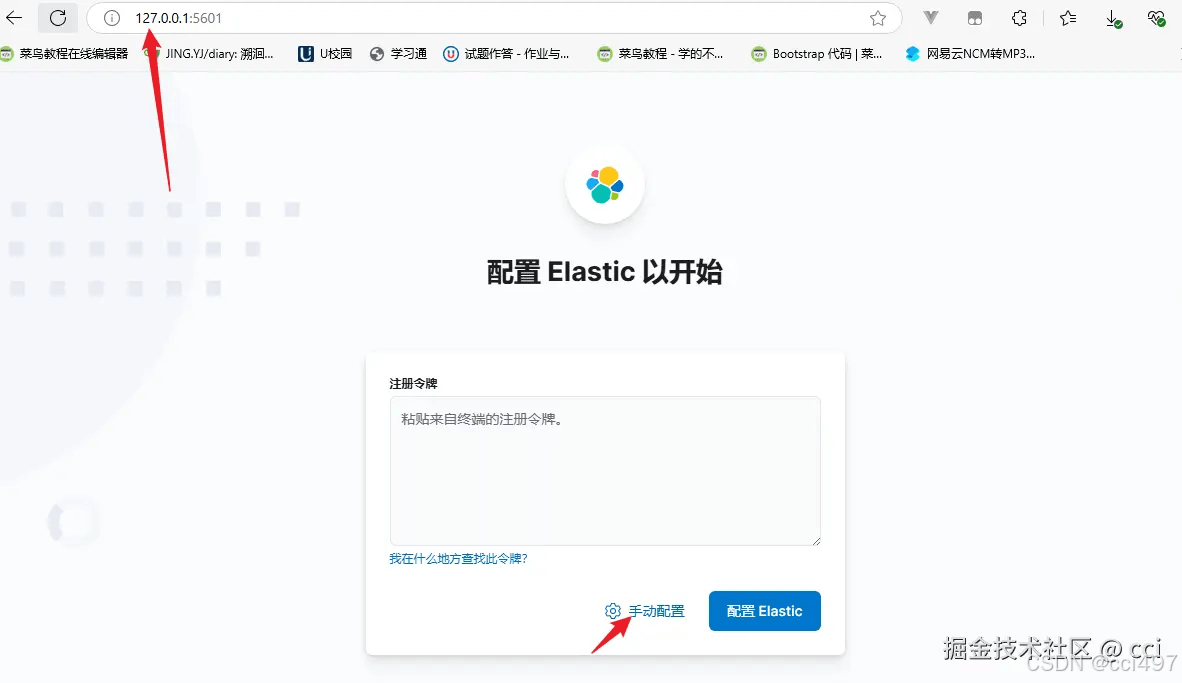Click the heartbeat performance icon in toolbar
Image resolution: width=1182 pixels, height=683 pixels.
click(1156, 18)
